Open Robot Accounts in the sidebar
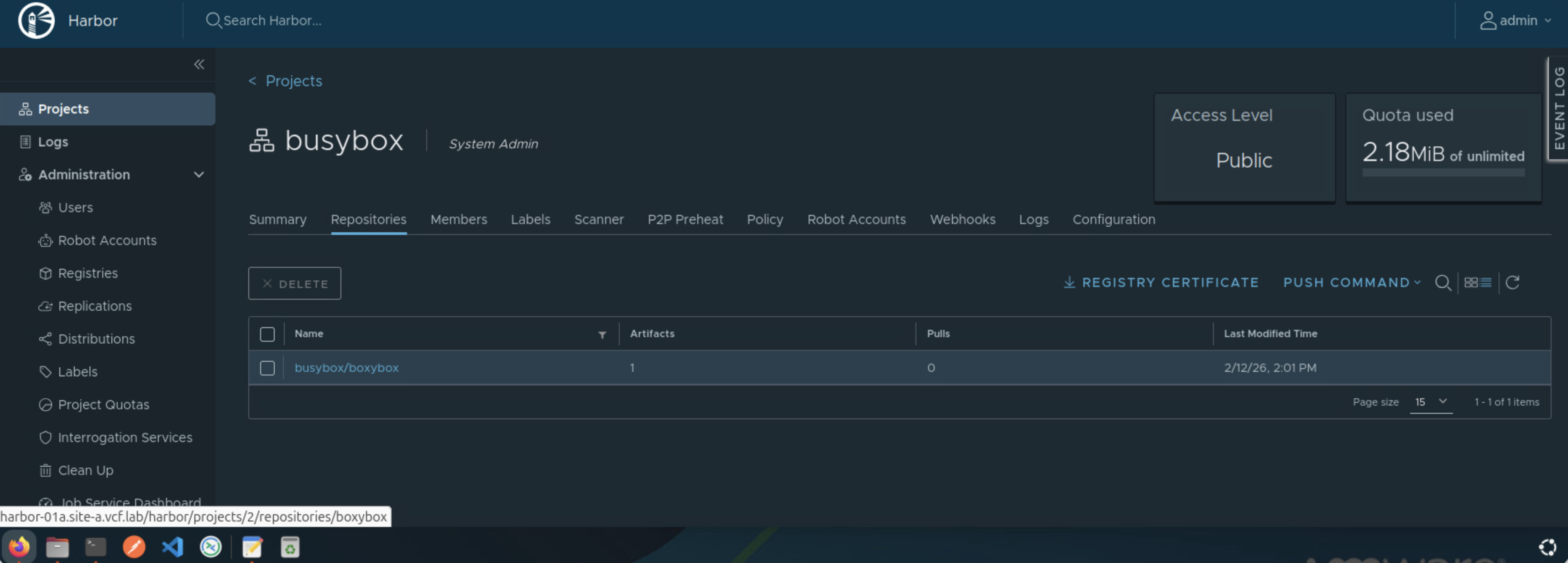This screenshot has width=1568, height=563. click(x=107, y=240)
